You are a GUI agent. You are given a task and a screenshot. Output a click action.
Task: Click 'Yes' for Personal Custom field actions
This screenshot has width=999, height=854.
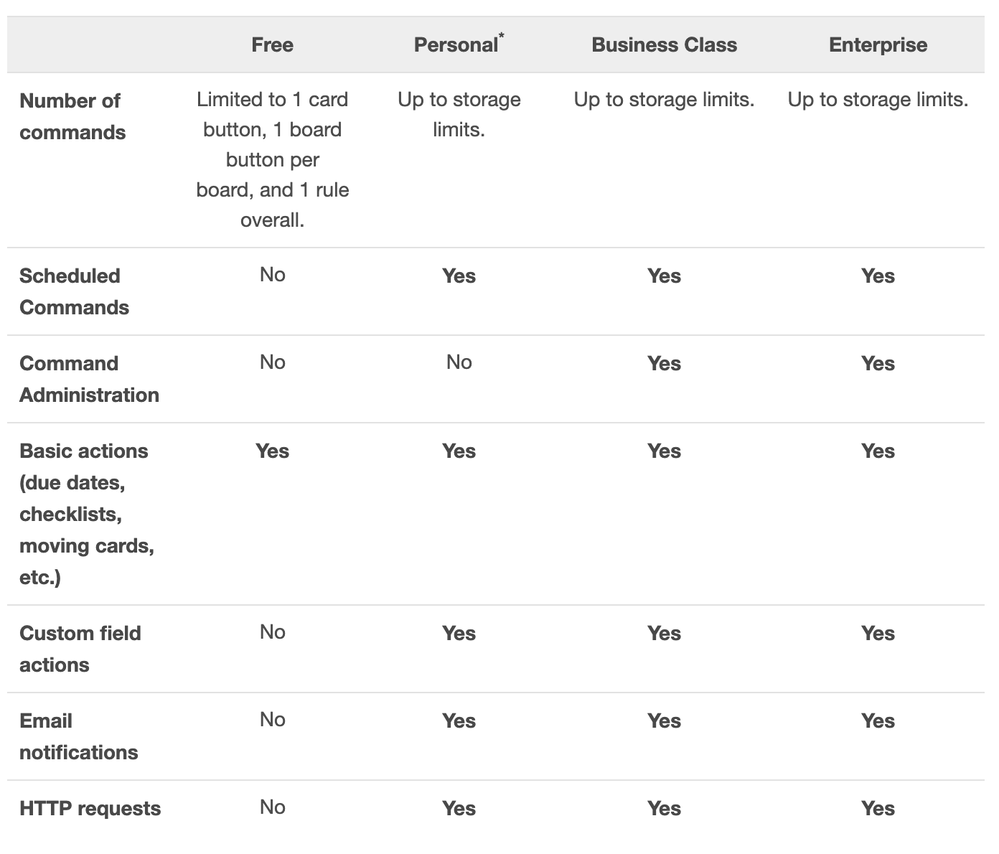coord(459,633)
